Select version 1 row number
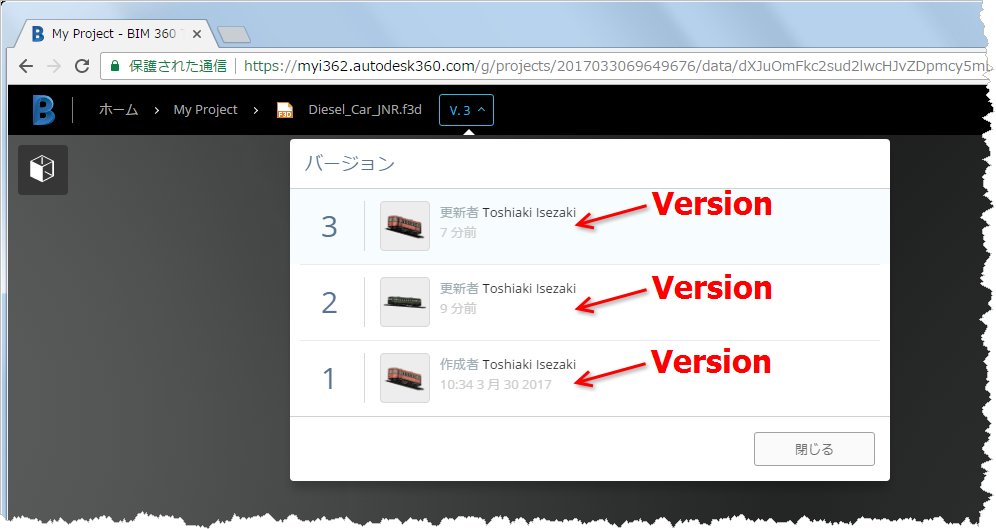Image resolution: width=996 pixels, height=529 pixels. pyautogui.click(x=329, y=379)
